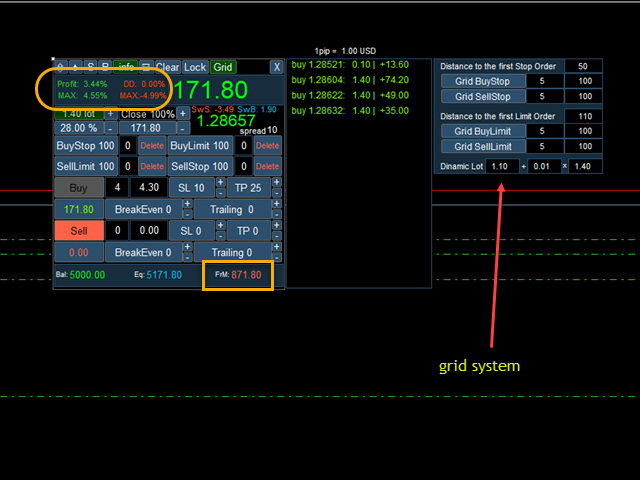Click plus beside Close 100%
Screen dimensions: 640x480
183,114
